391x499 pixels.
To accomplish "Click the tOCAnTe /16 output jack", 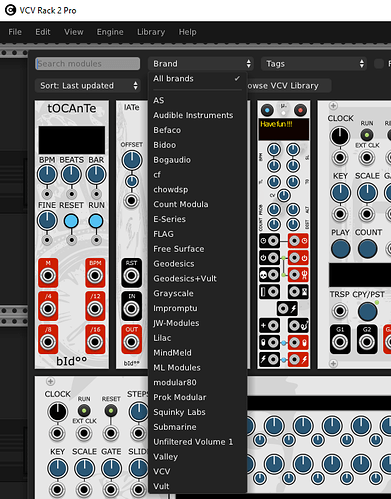I will [x=95, y=342].
